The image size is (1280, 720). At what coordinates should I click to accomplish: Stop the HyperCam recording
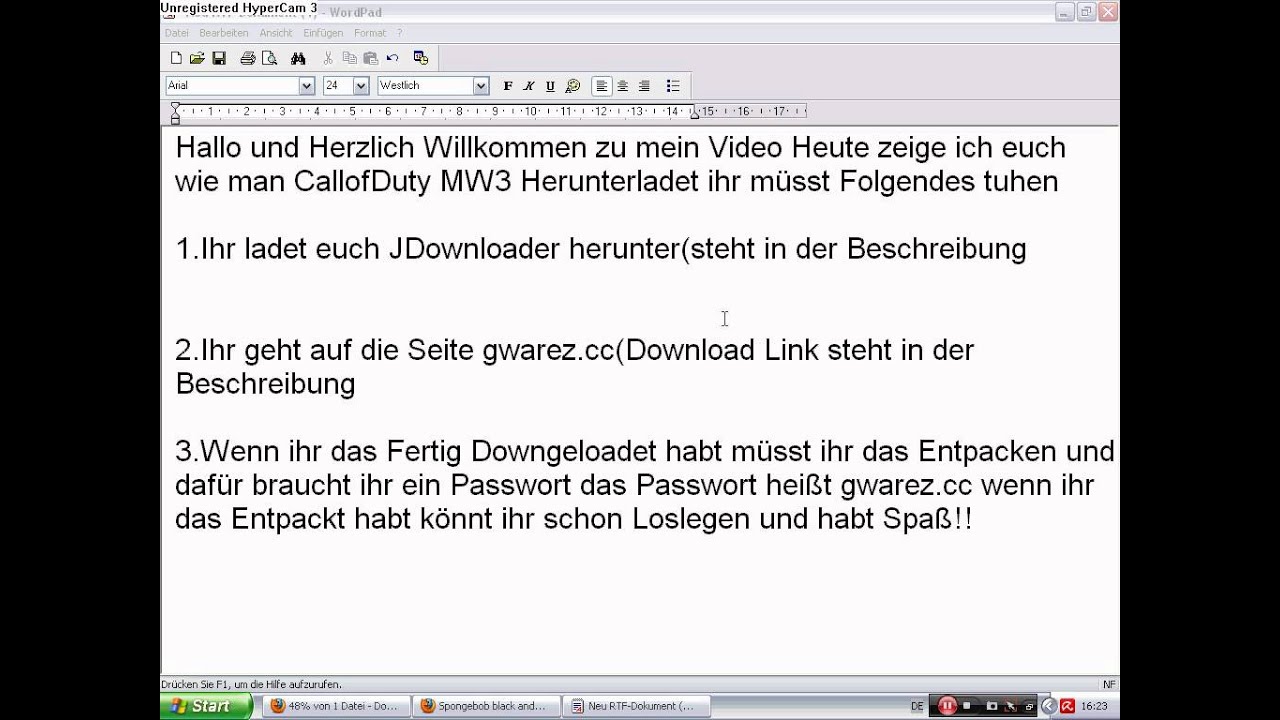pos(967,706)
